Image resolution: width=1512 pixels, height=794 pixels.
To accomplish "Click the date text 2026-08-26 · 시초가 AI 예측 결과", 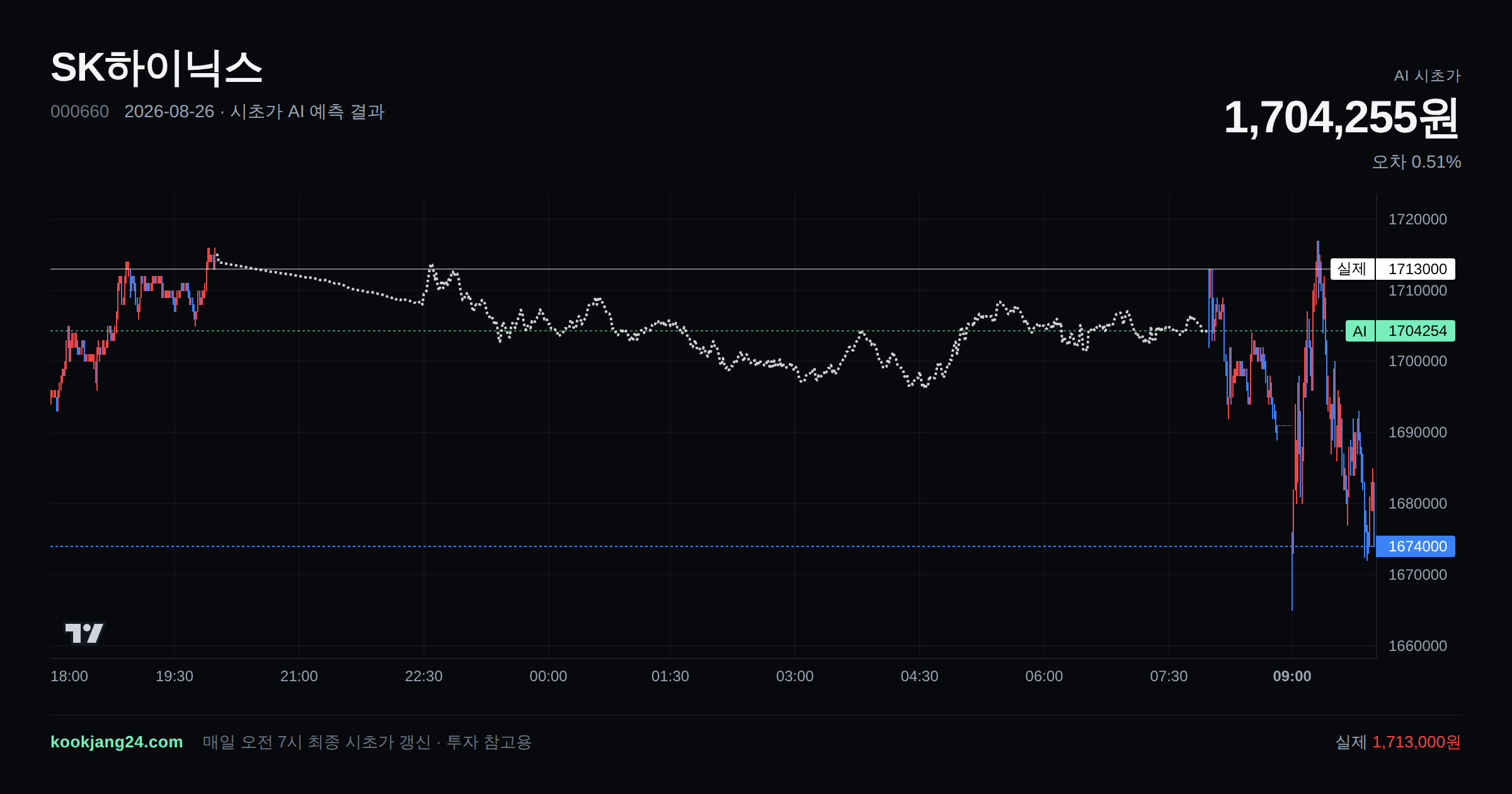I will pos(255,112).
